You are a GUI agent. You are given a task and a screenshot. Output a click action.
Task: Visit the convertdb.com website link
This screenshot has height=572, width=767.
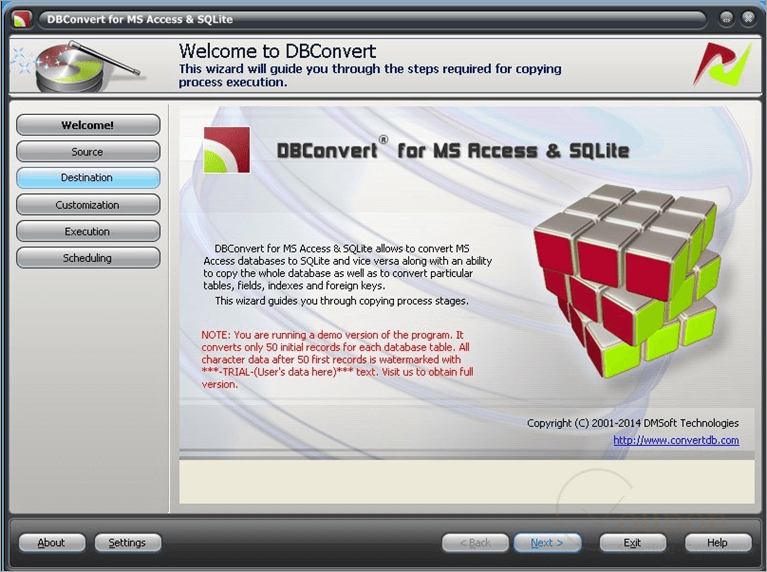point(676,440)
